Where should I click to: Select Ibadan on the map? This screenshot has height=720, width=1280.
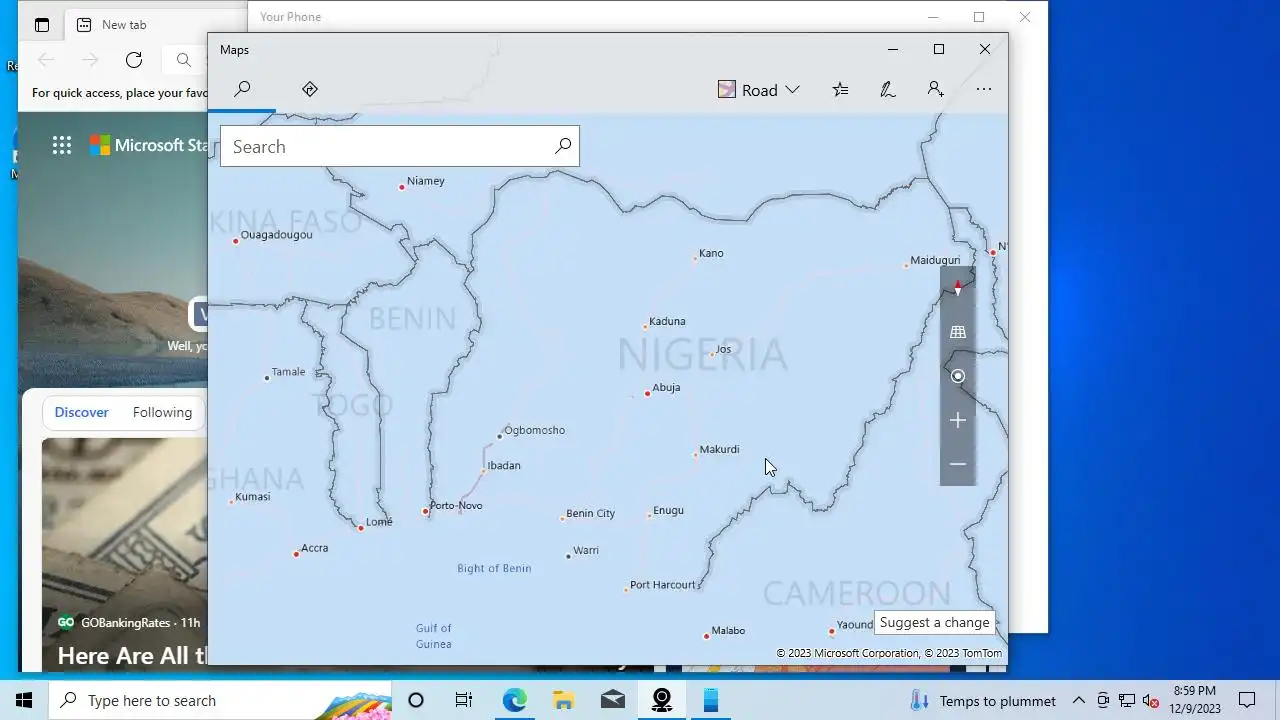(x=503, y=465)
